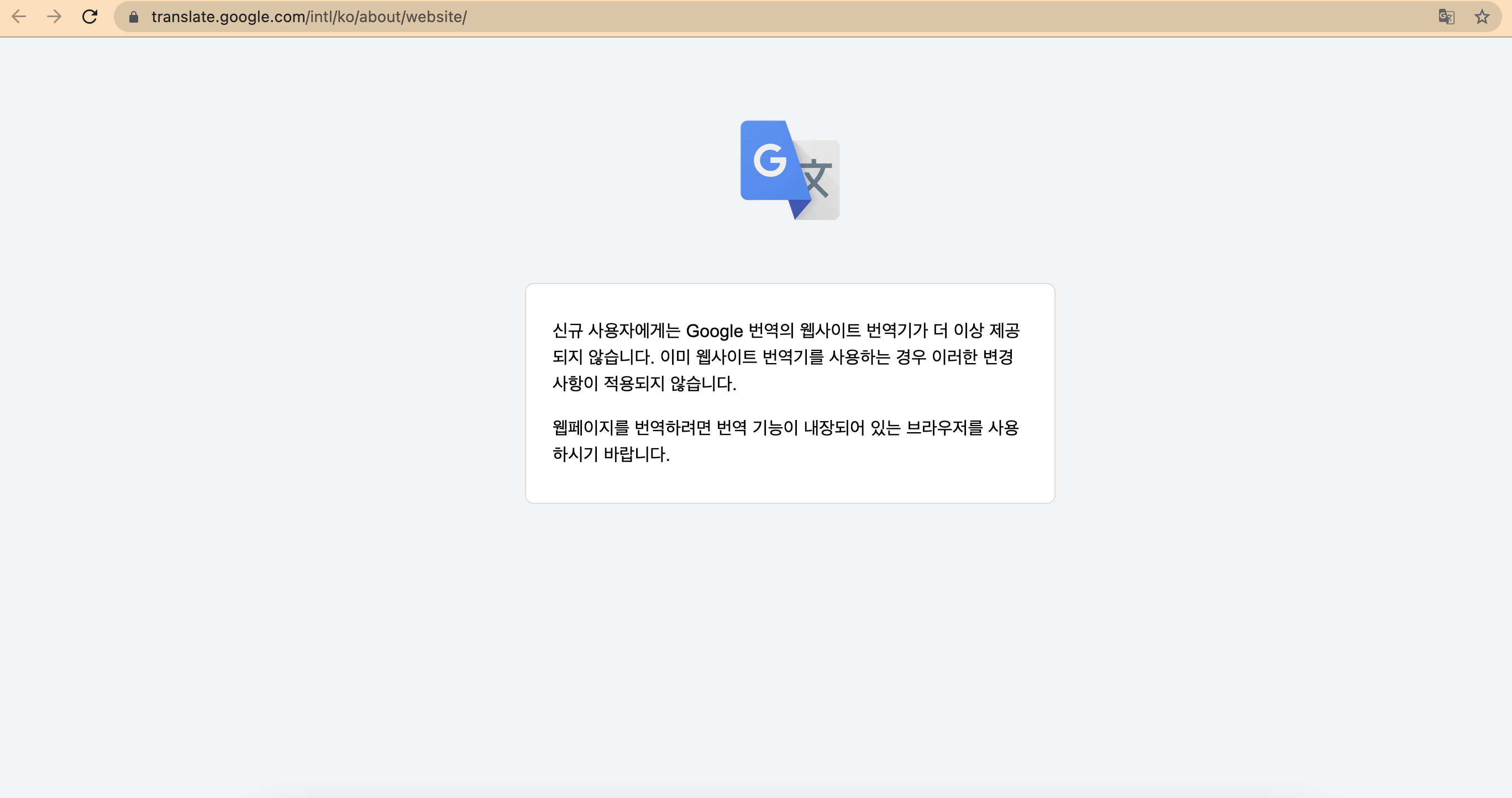Reload the current page
This screenshot has width=1512, height=798.
pos(90,17)
